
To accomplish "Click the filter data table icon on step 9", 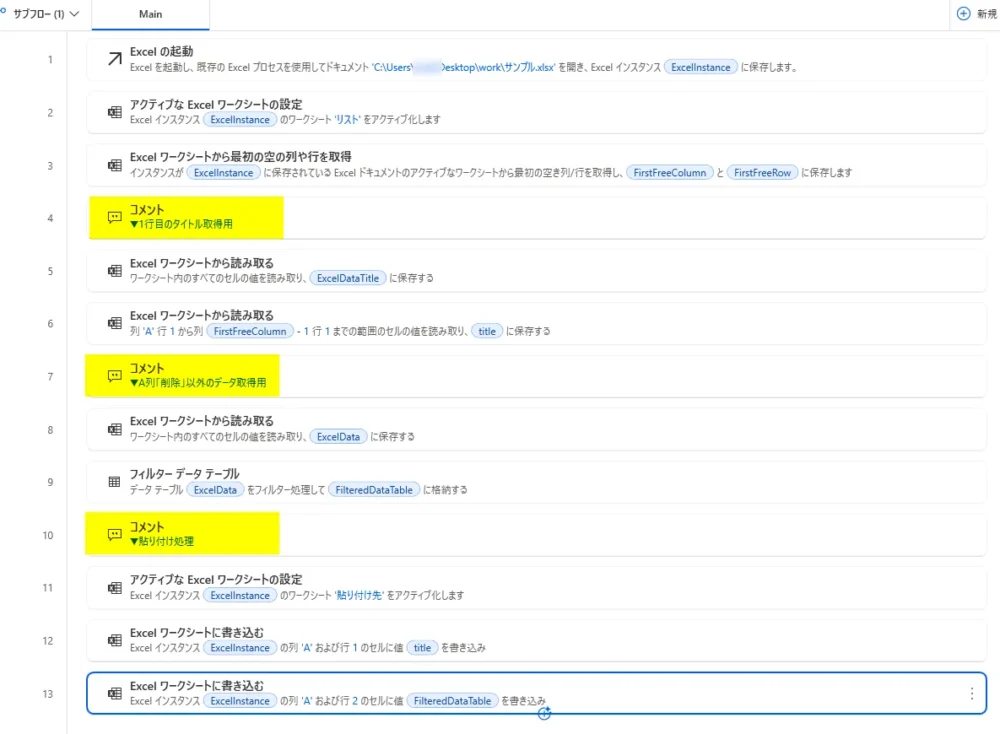I will tap(114, 482).
